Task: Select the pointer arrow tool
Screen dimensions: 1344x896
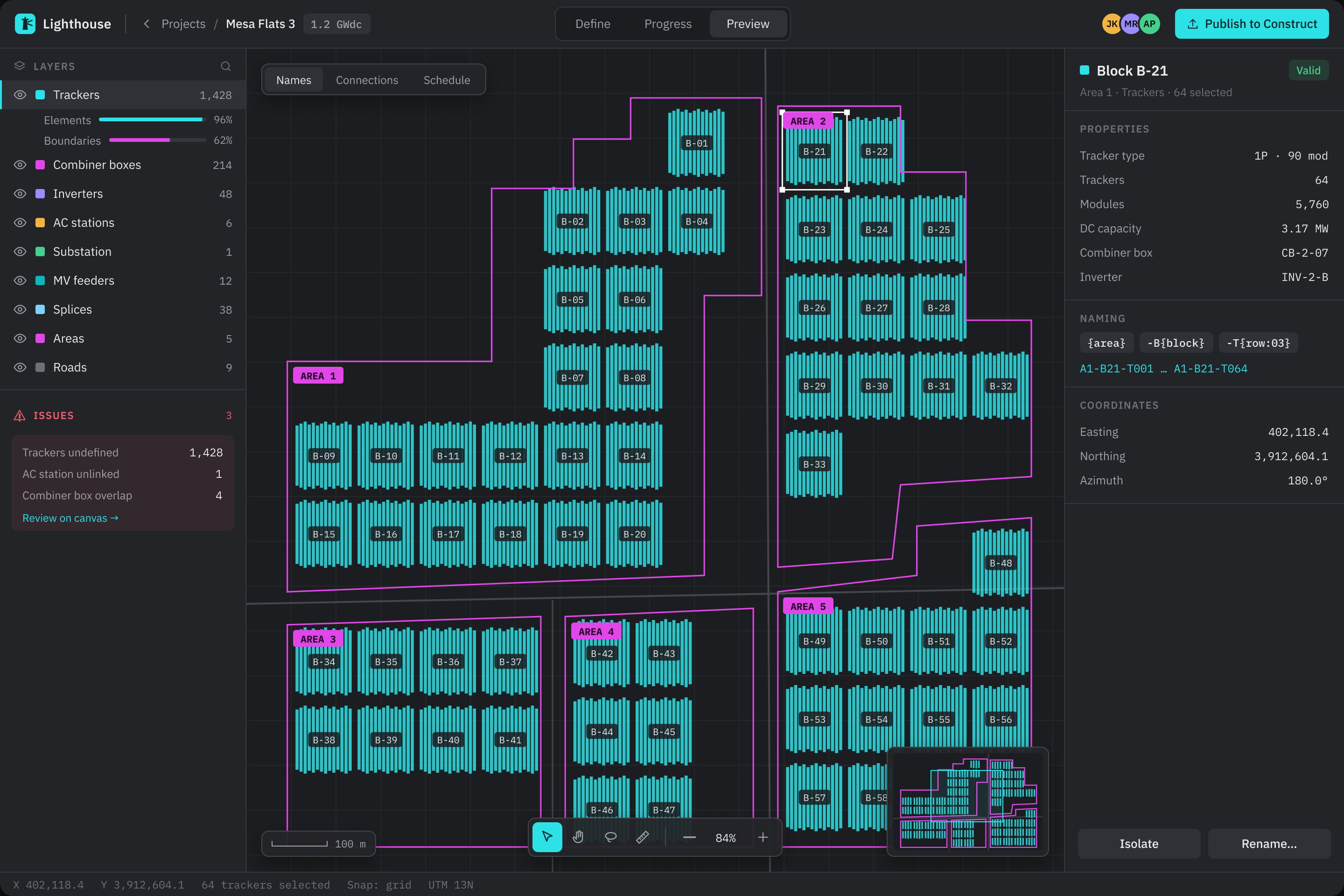Action: 547,837
